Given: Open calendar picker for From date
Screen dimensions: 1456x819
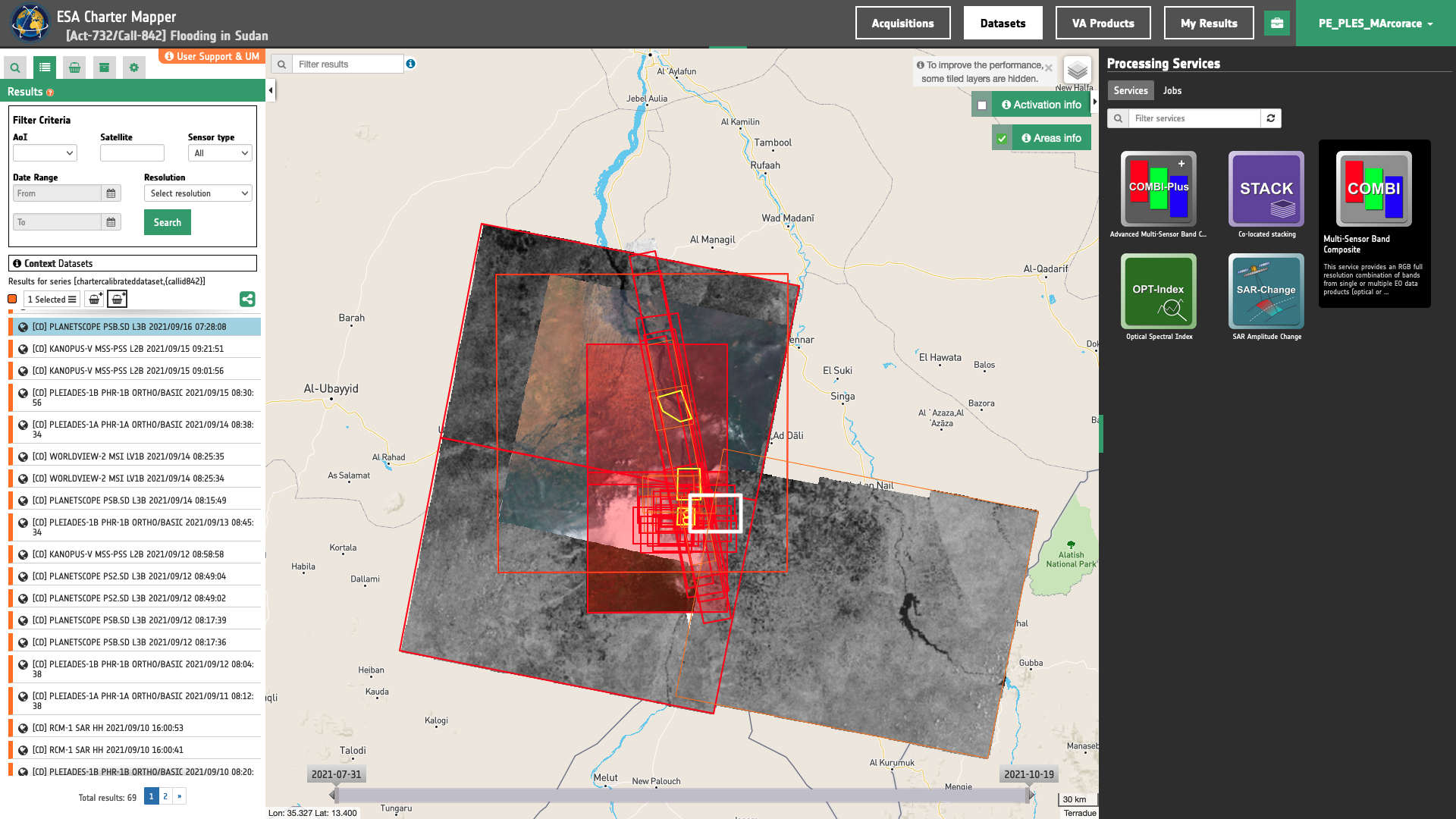Looking at the screenshot, I should [x=111, y=193].
